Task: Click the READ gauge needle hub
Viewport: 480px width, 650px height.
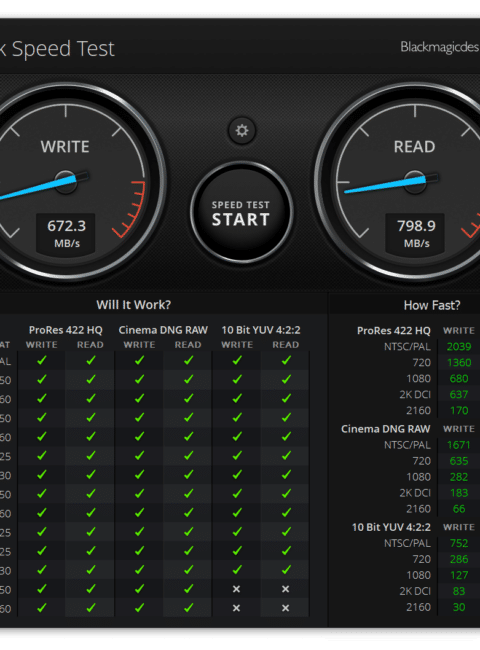Action: pos(415,182)
